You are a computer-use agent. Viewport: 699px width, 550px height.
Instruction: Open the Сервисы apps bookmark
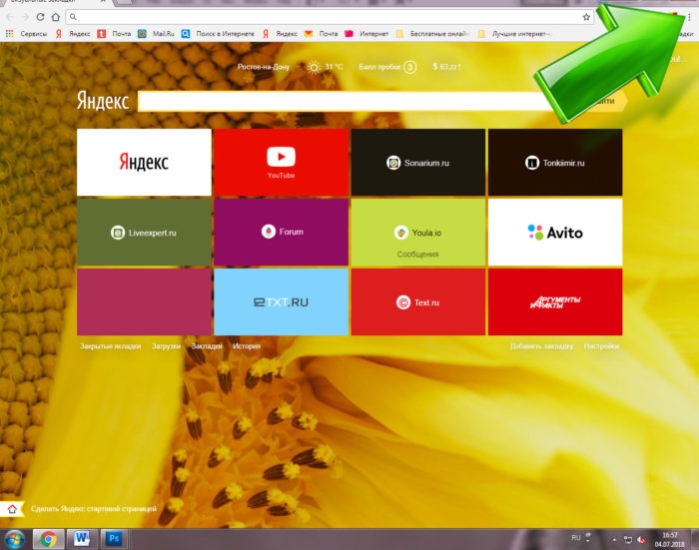coord(26,33)
